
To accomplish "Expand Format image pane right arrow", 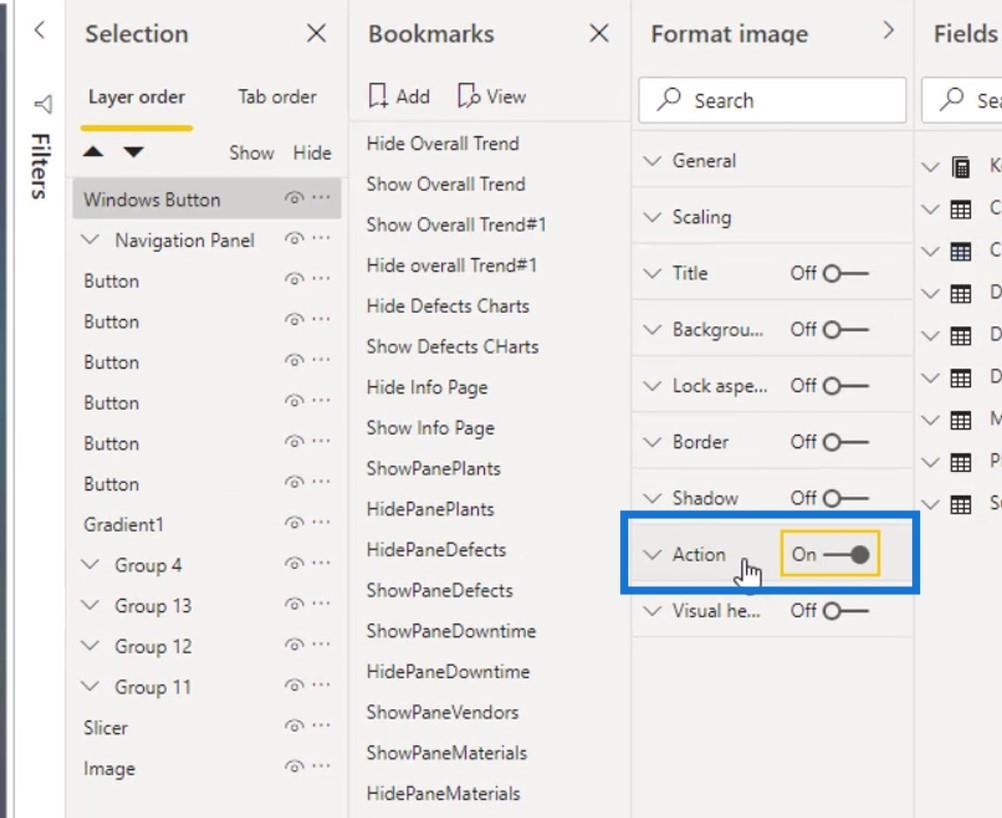I will (x=888, y=30).
